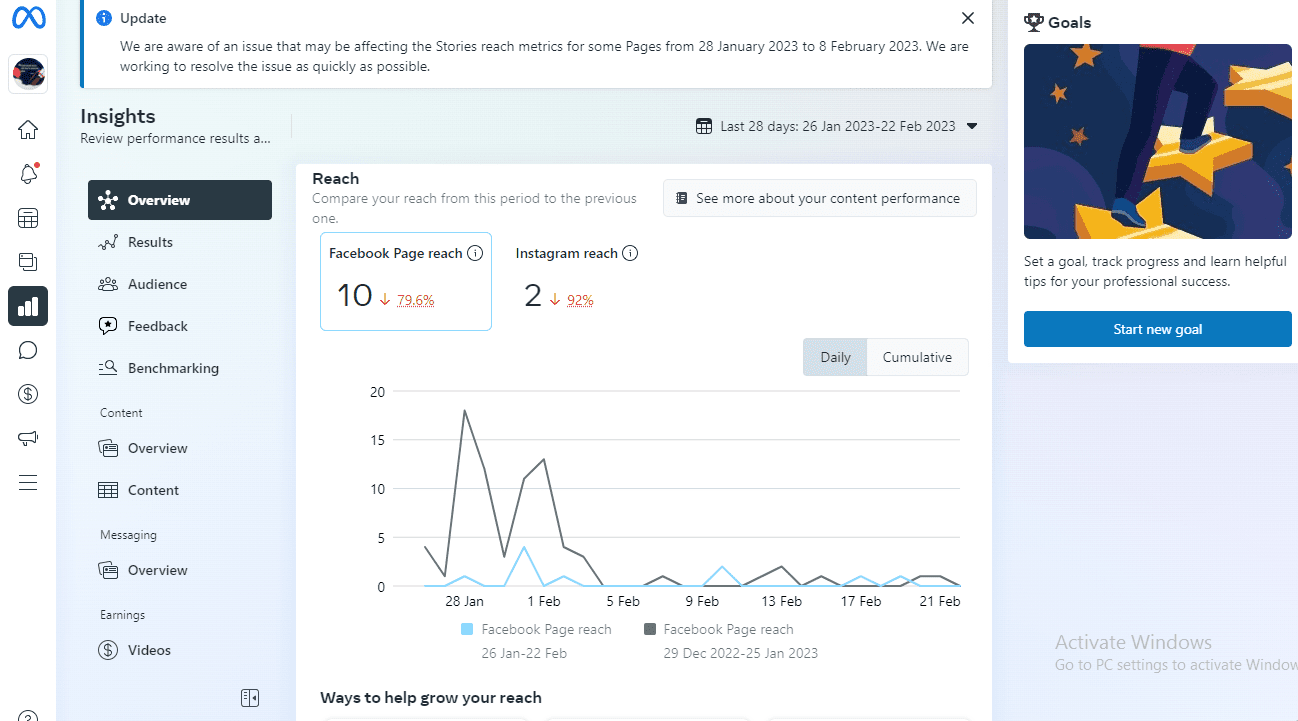1298x721 pixels.
Task: Click the 79.6% decrease link
Action: tap(415, 300)
